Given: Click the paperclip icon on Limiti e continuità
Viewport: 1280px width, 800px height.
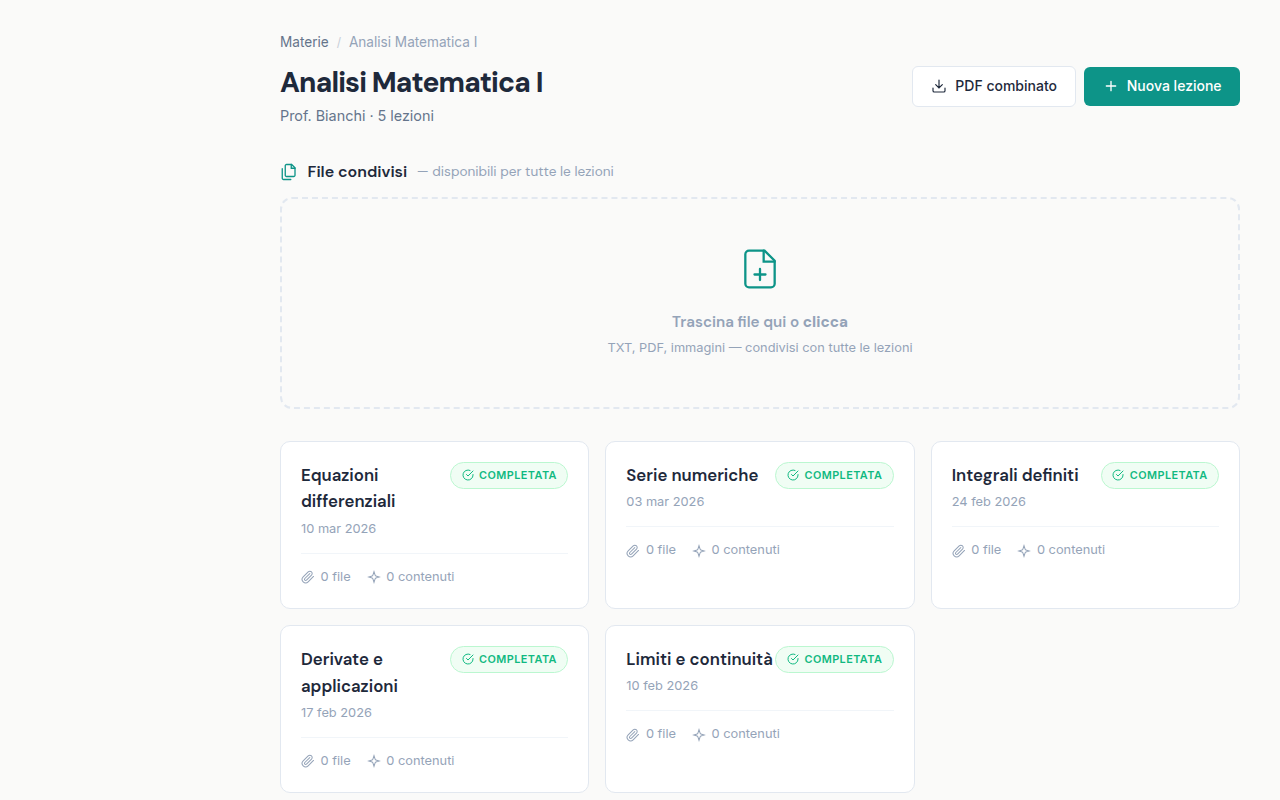Looking at the screenshot, I should click(632, 733).
